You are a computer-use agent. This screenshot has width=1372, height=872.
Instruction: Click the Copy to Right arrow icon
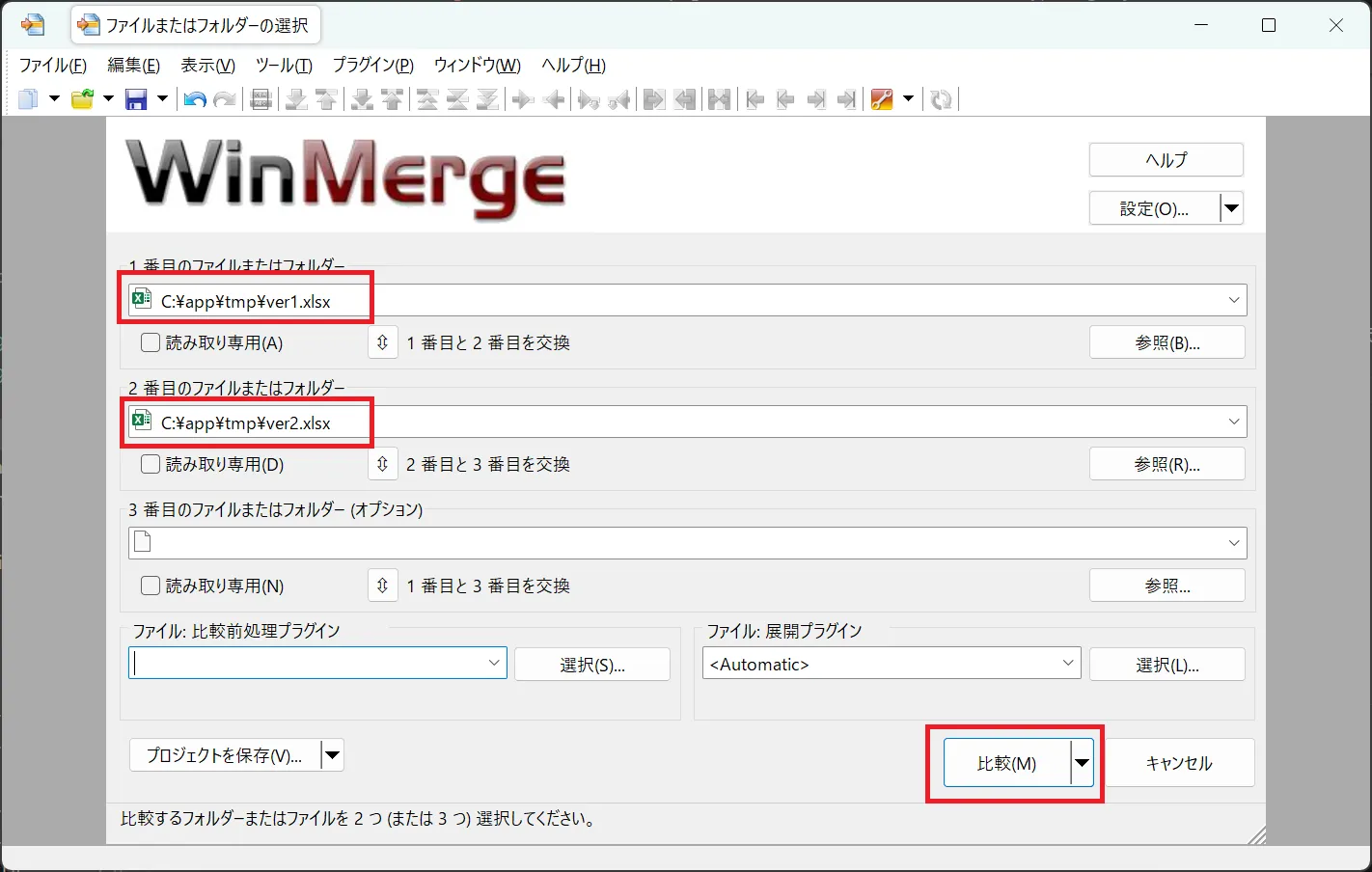click(523, 98)
